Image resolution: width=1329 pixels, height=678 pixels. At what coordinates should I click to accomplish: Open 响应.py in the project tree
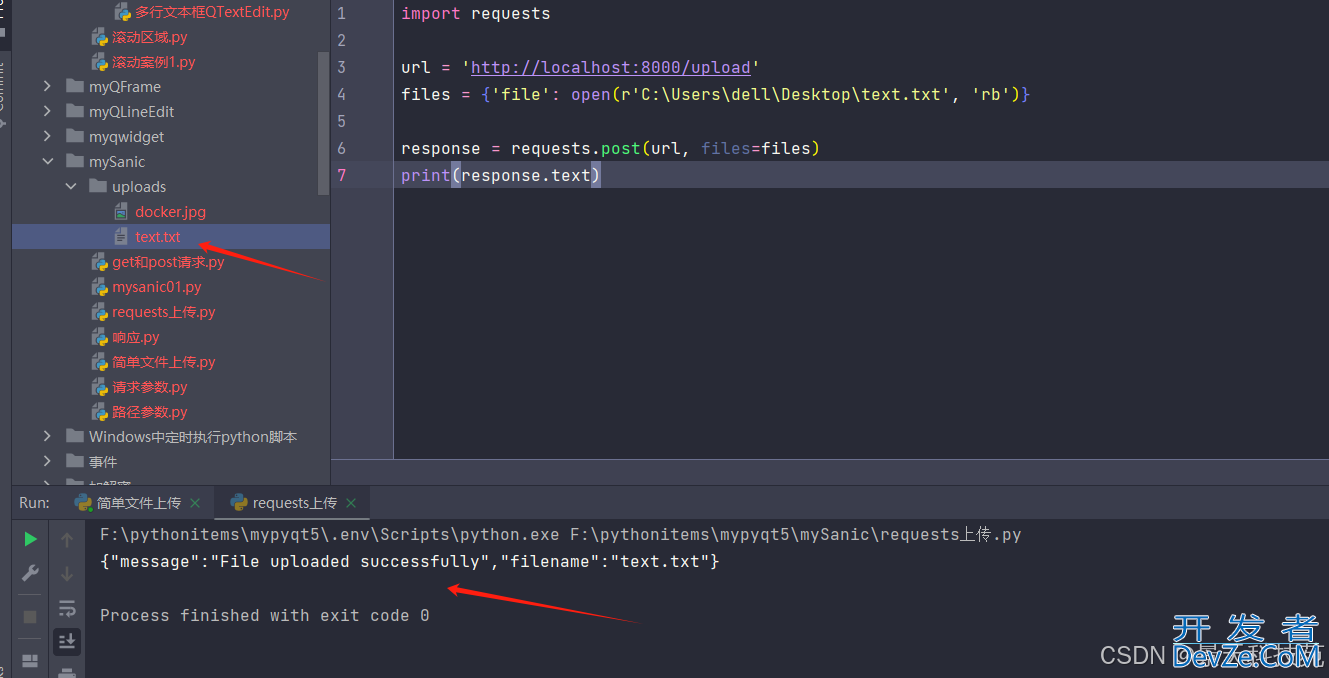pos(136,337)
